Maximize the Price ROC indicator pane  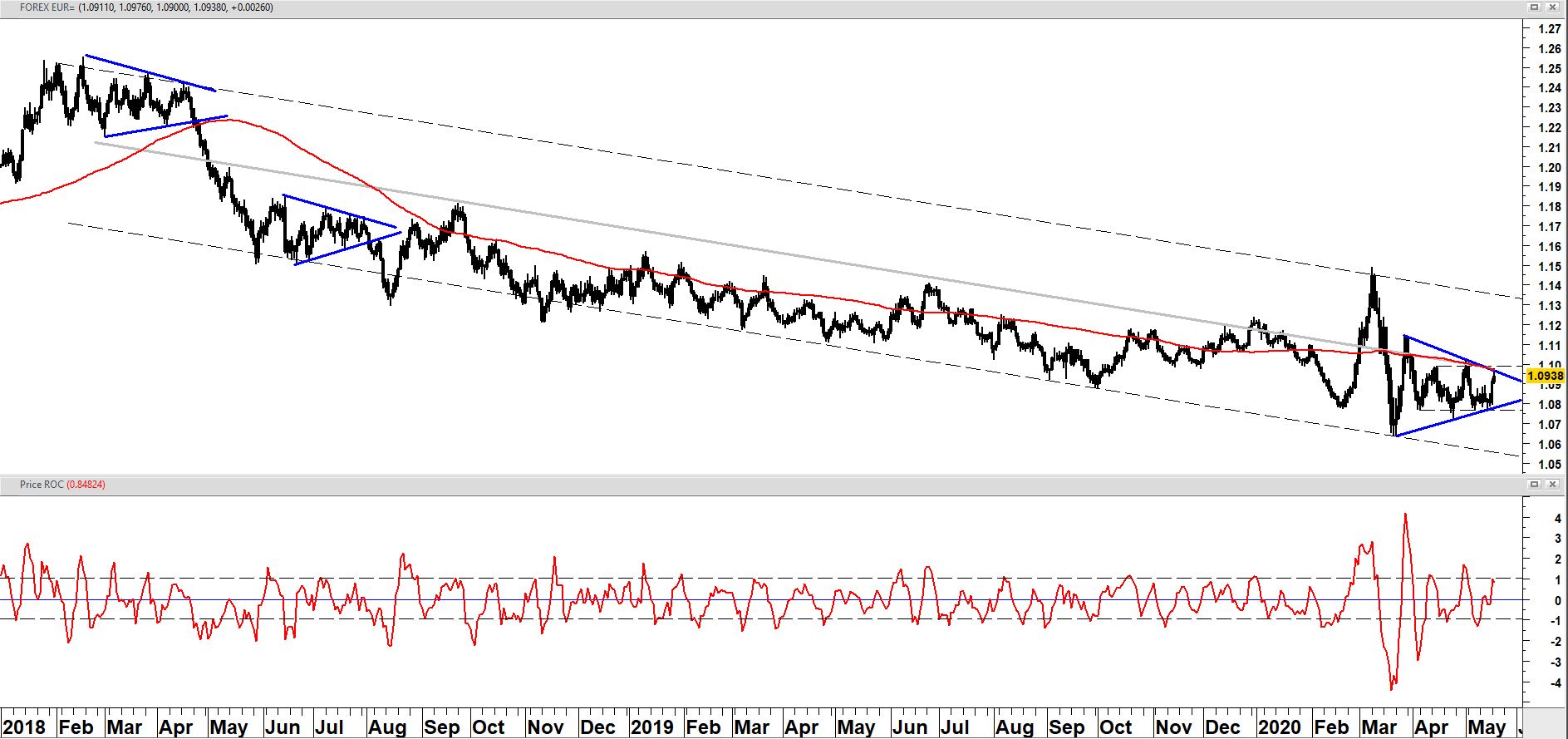[1535, 484]
